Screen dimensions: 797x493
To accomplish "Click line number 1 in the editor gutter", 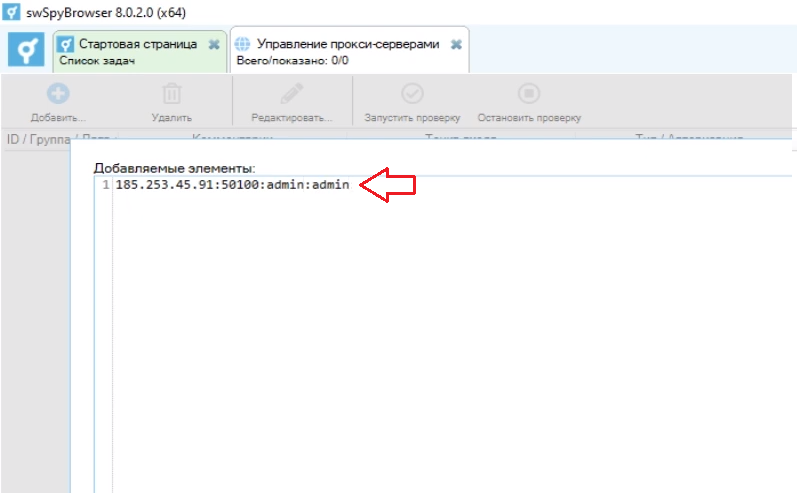I will (x=105, y=186).
